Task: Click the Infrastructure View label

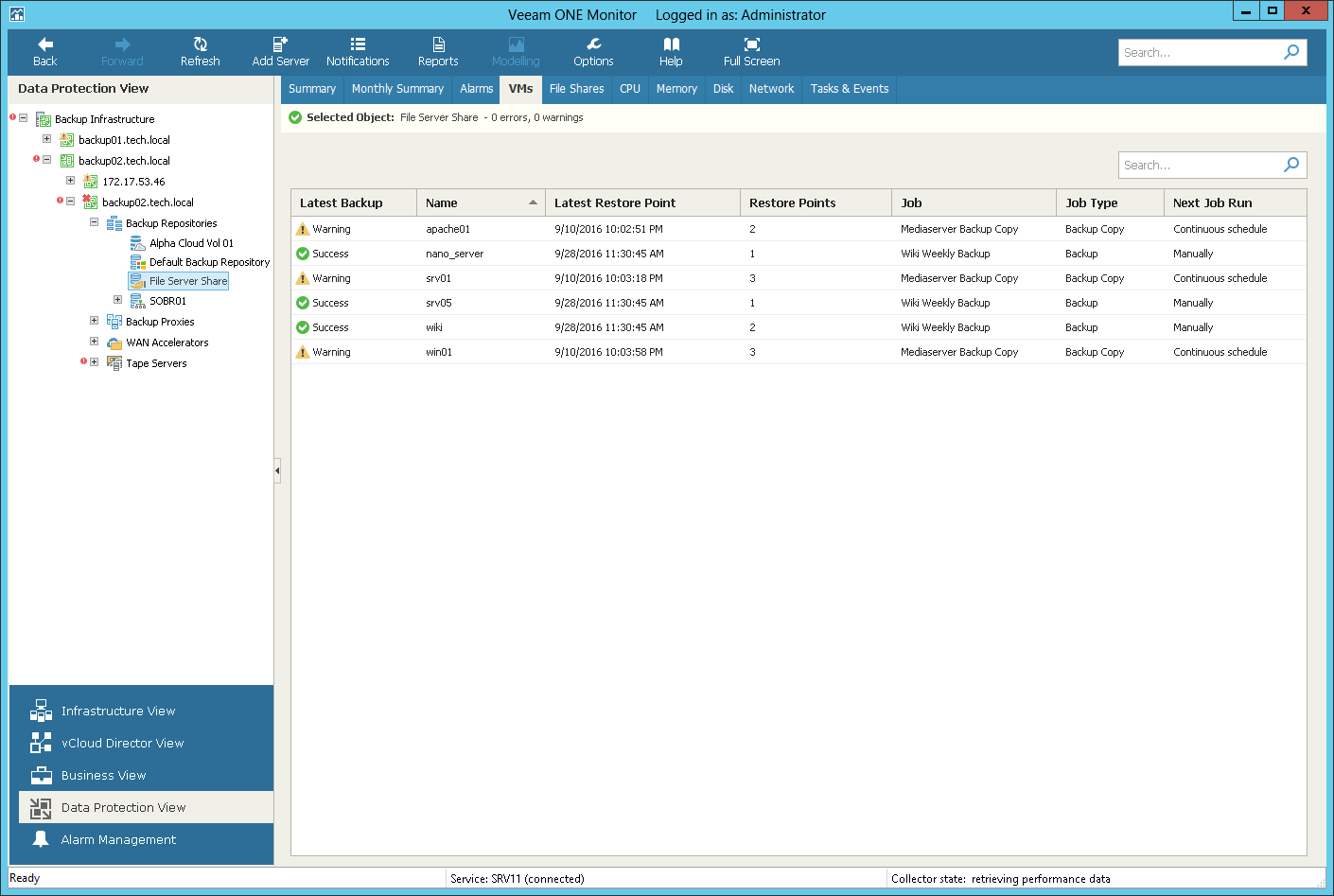Action: tap(118, 711)
